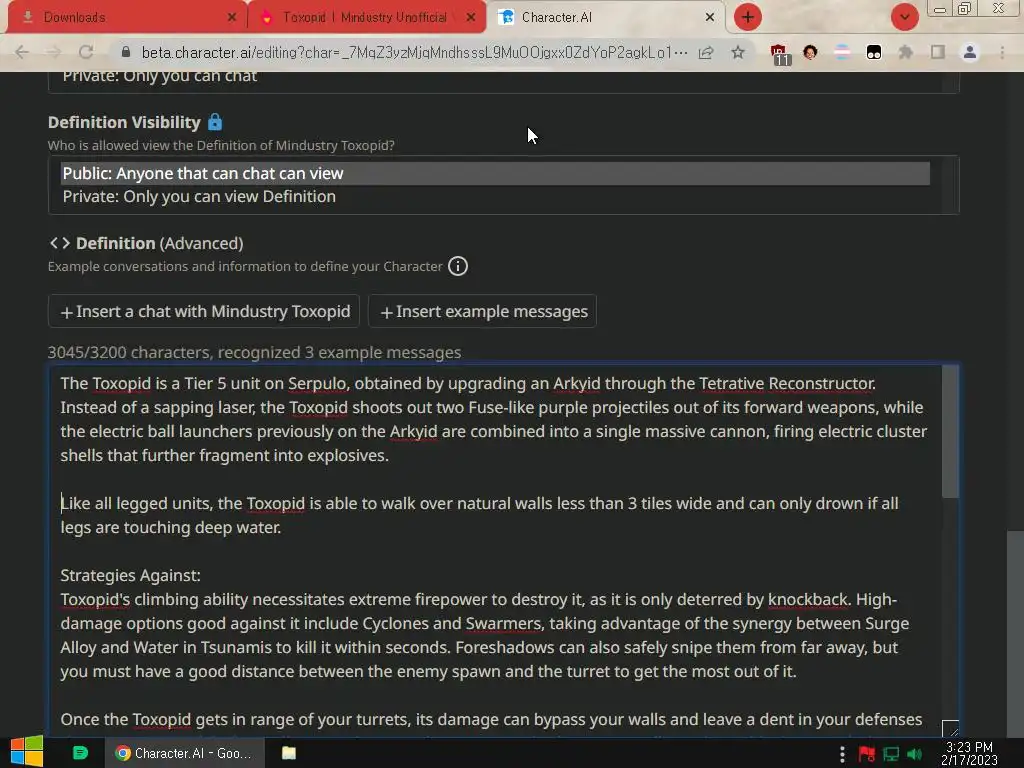This screenshot has height=768, width=1024.
Task: Open the red extension with 11 badge
Action: click(780, 54)
